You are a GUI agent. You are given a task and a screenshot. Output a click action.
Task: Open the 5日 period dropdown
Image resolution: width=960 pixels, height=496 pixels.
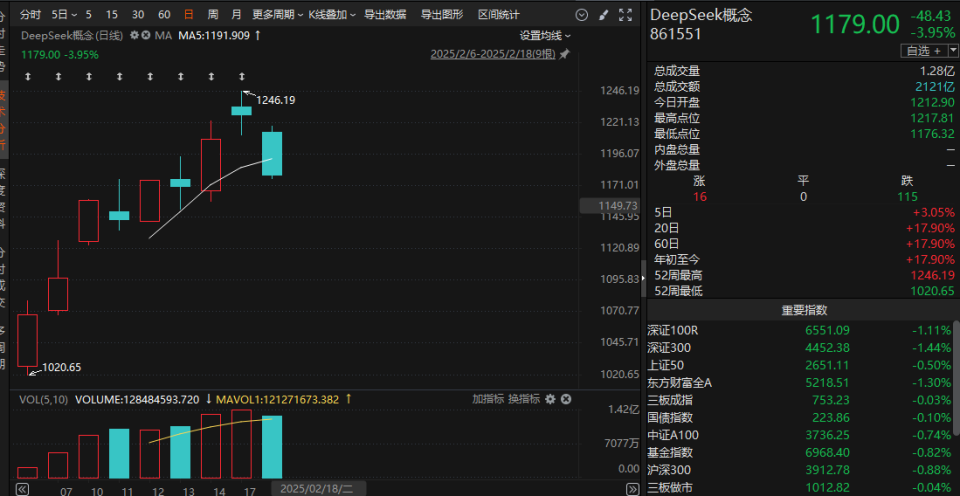pyautogui.click(x=64, y=15)
